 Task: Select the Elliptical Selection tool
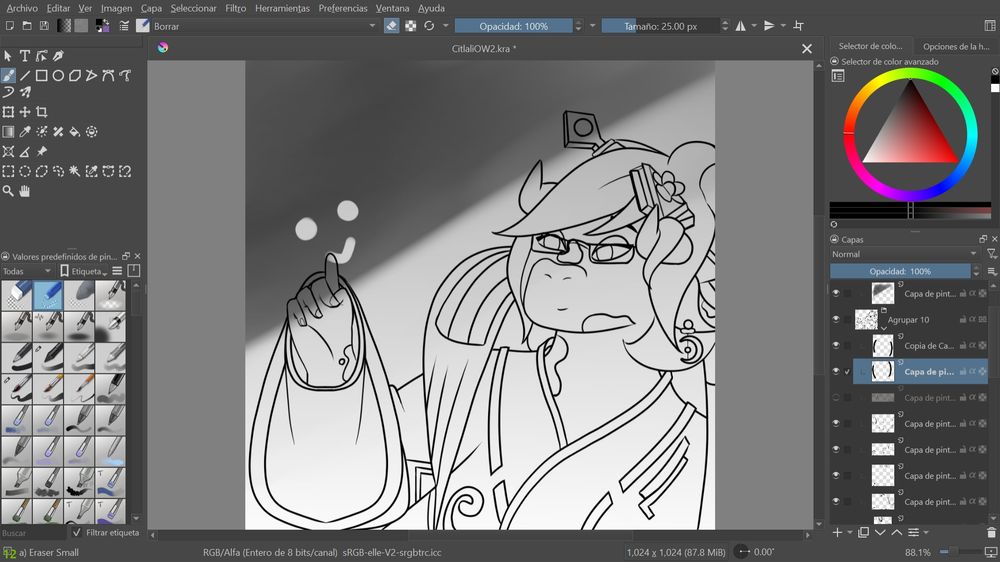click(x=25, y=172)
